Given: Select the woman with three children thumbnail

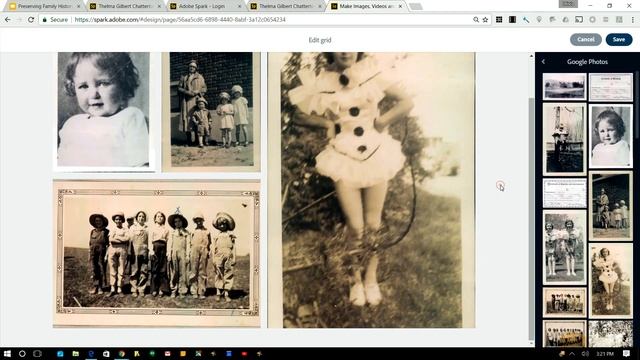Looking at the screenshot, I should (x=611, y=206).
